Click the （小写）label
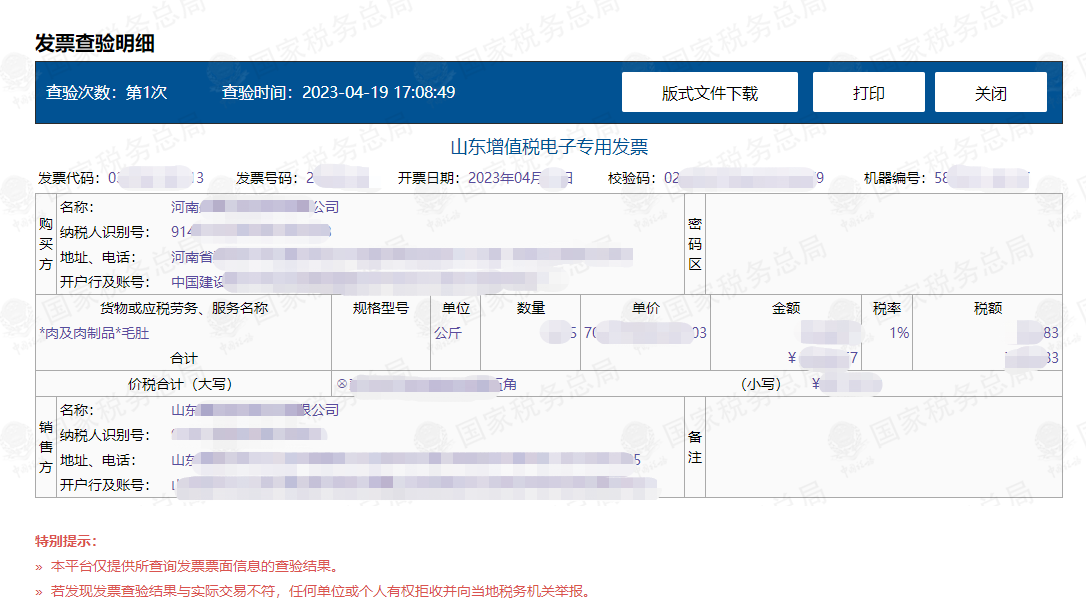Viewport: 1086px width, 611px height. point(761,384)
